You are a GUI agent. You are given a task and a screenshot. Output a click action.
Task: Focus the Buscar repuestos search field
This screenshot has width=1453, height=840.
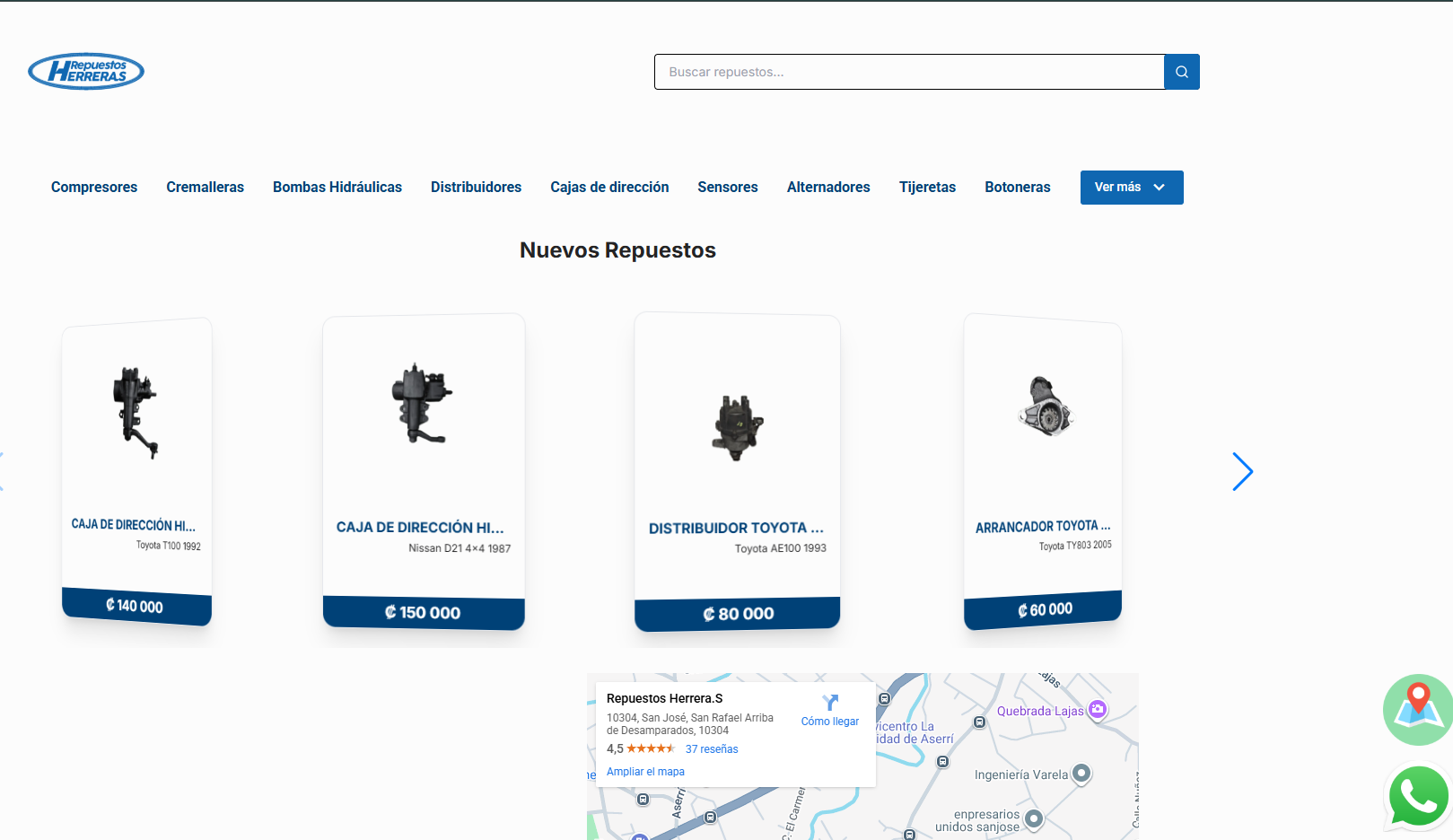(x=909, y=72)
